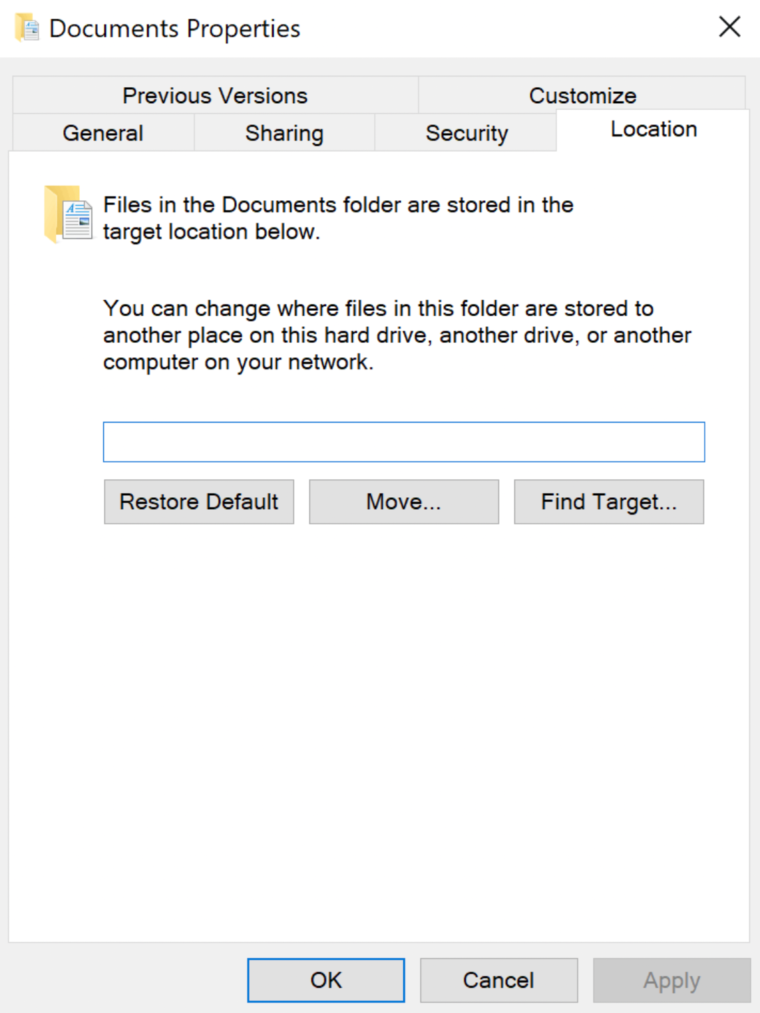Image resolution: width=760 pixels, height=1013 pixels.
Task: Click Find Target to open the folder location
Action: coord(608,501)
